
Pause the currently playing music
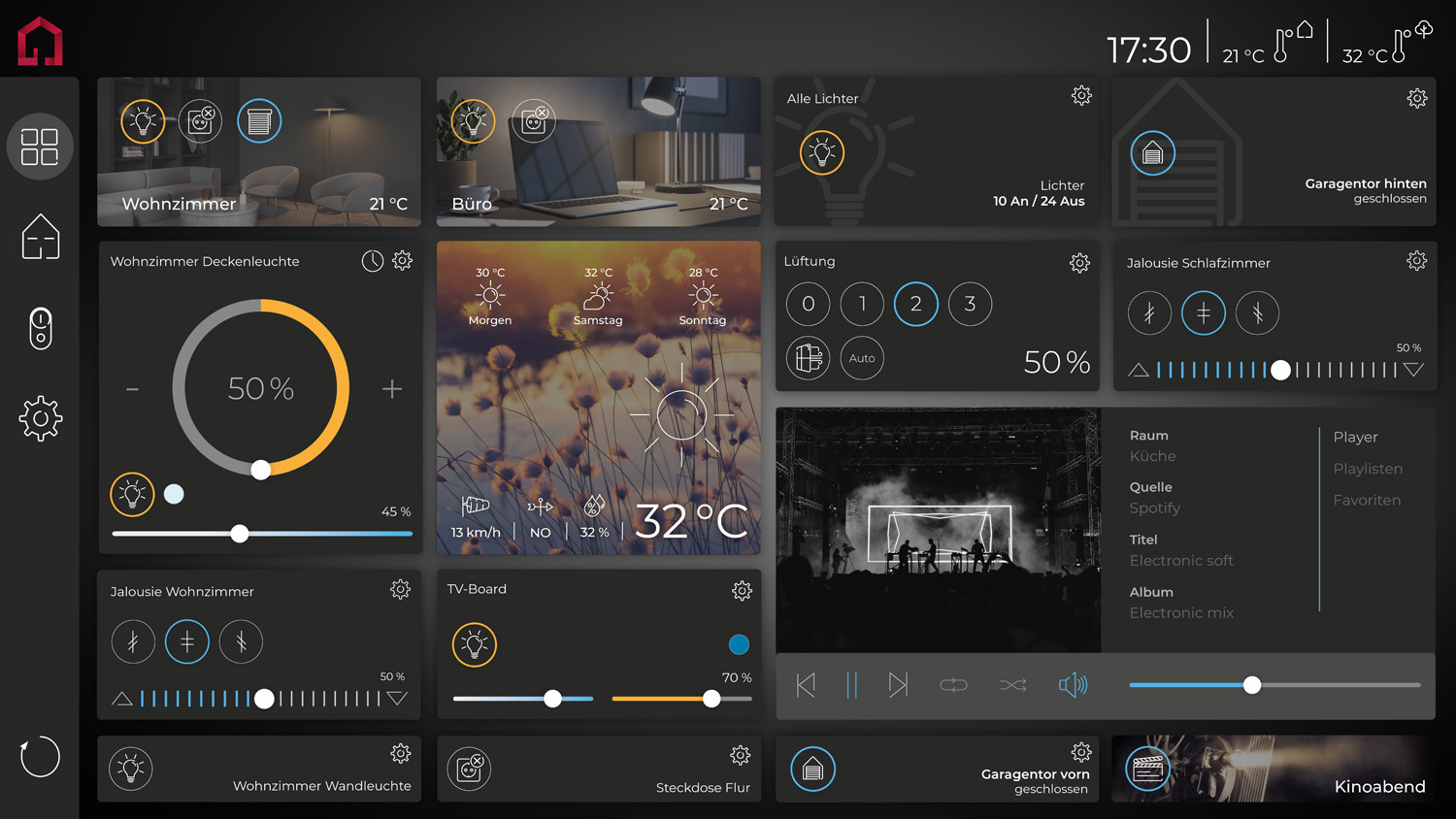click(x=851, y=685)
